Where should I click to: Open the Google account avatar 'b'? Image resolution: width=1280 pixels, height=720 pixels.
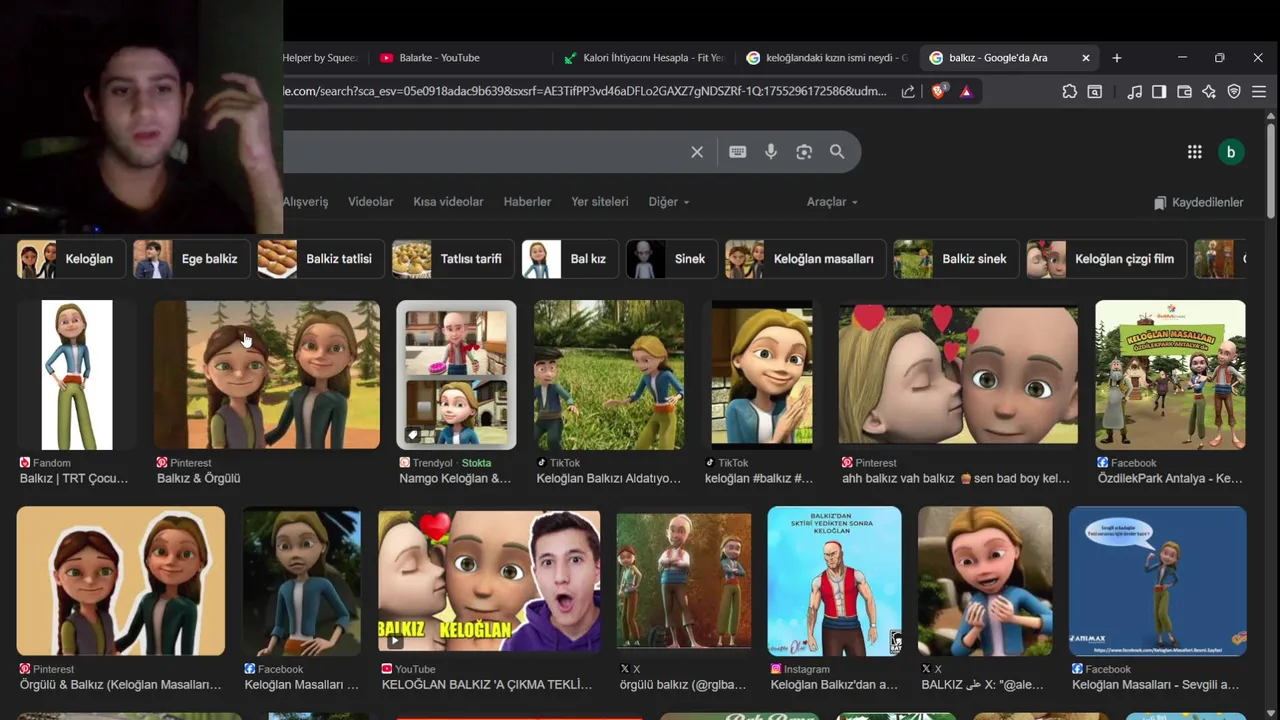coord(1231,152)
